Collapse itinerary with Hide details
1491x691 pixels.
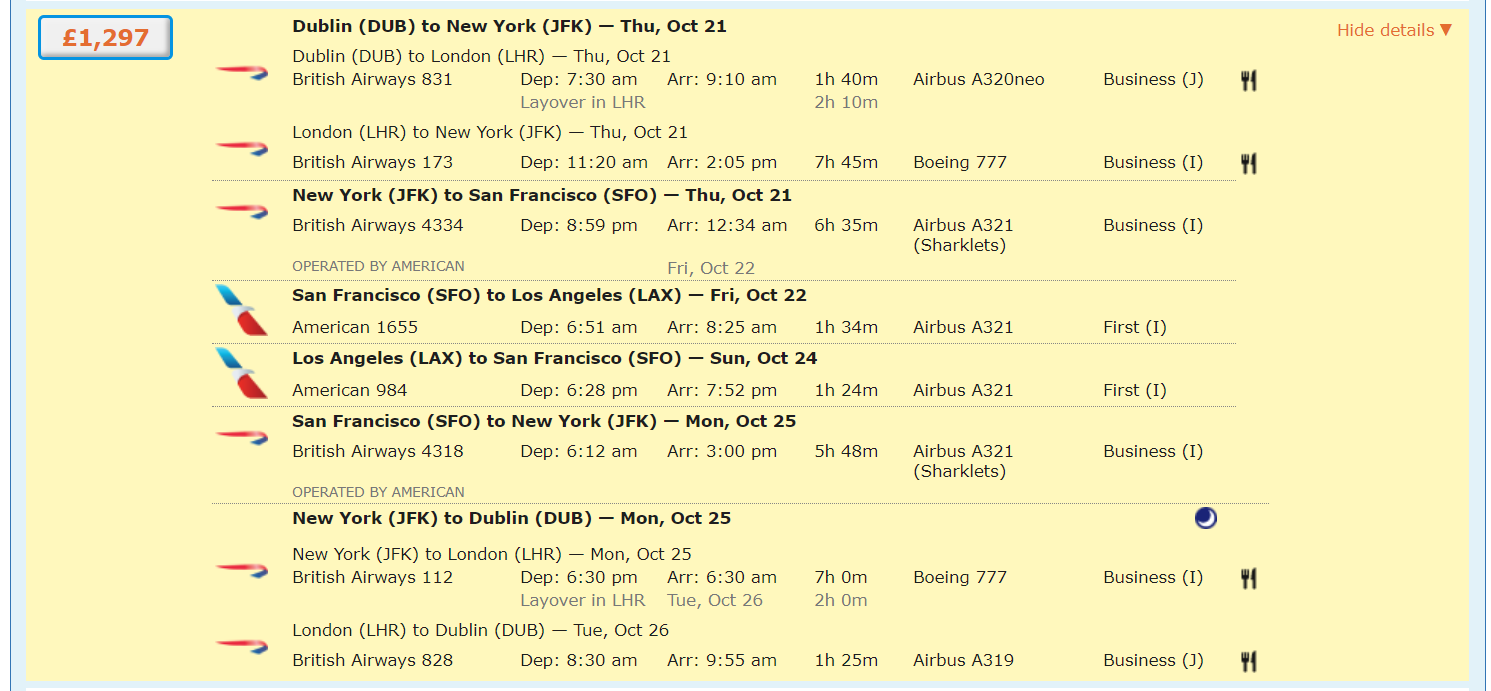click(x=1394, y=30)
